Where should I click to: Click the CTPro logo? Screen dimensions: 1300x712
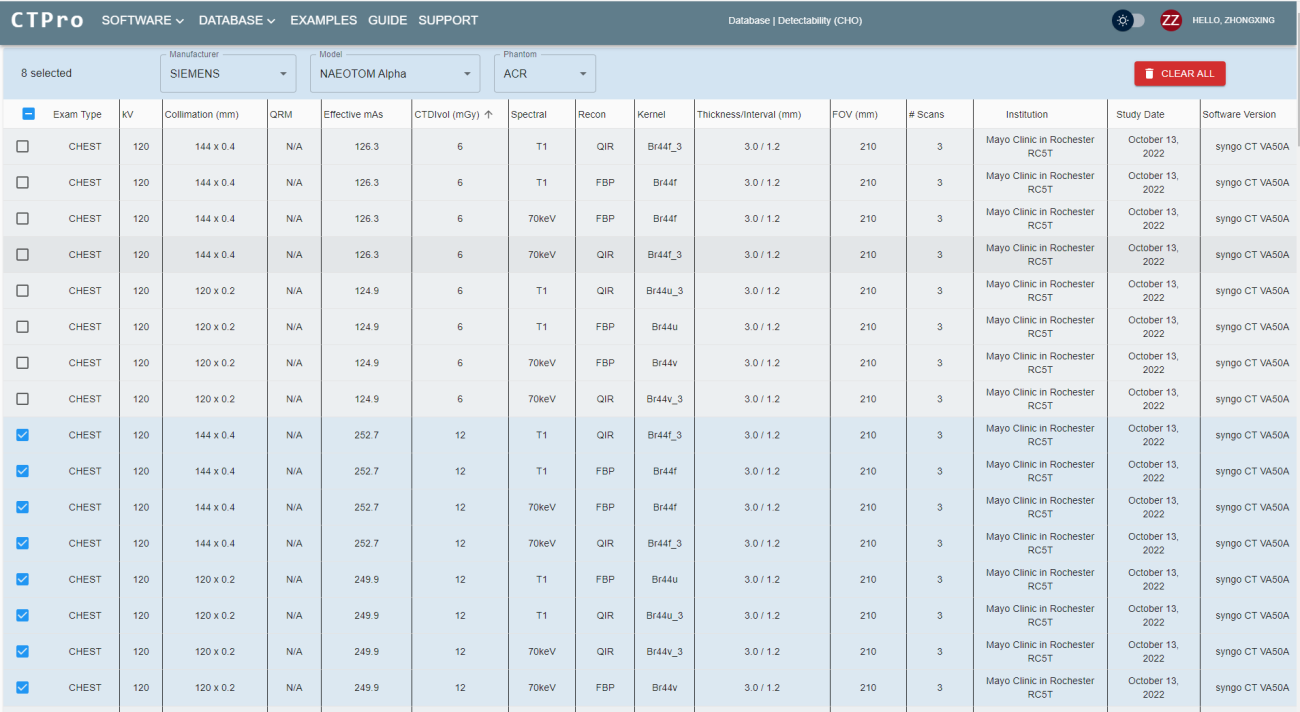(47, 21)
